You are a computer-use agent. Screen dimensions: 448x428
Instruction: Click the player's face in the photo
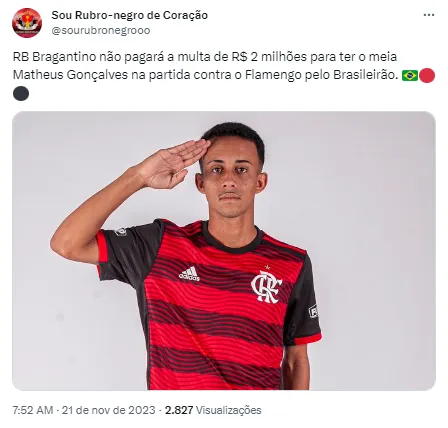click(x=231, y=180)
